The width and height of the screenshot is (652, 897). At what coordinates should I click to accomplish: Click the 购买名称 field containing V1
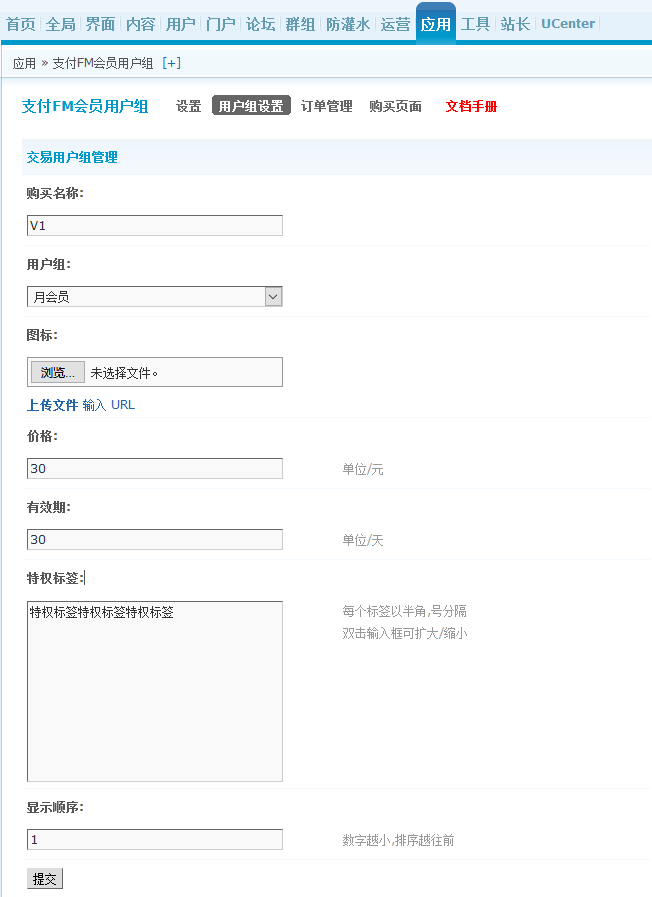tap(155, 225)
